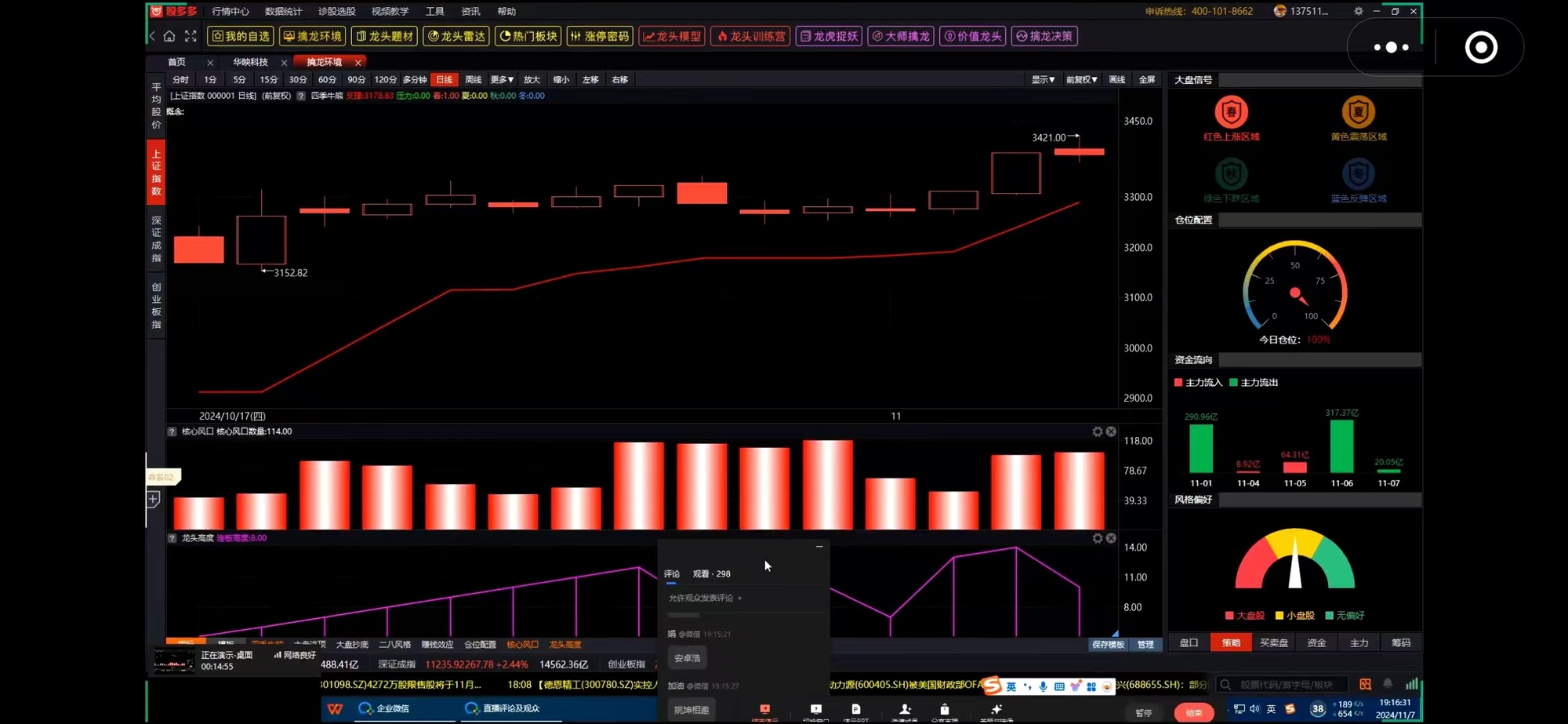Open the 数据统计 menu
The height and width of the screenshot is (724, 1568).
[x=283, y=12]
